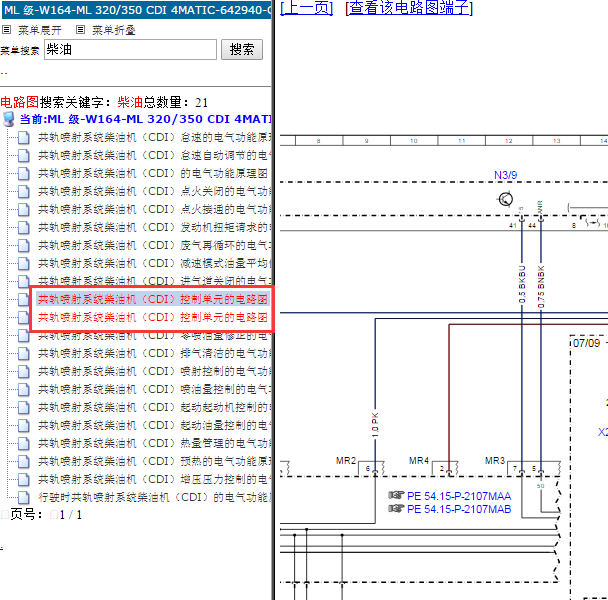
Task: Click grid column header 10 in diagram
Action: pos(414,141)
